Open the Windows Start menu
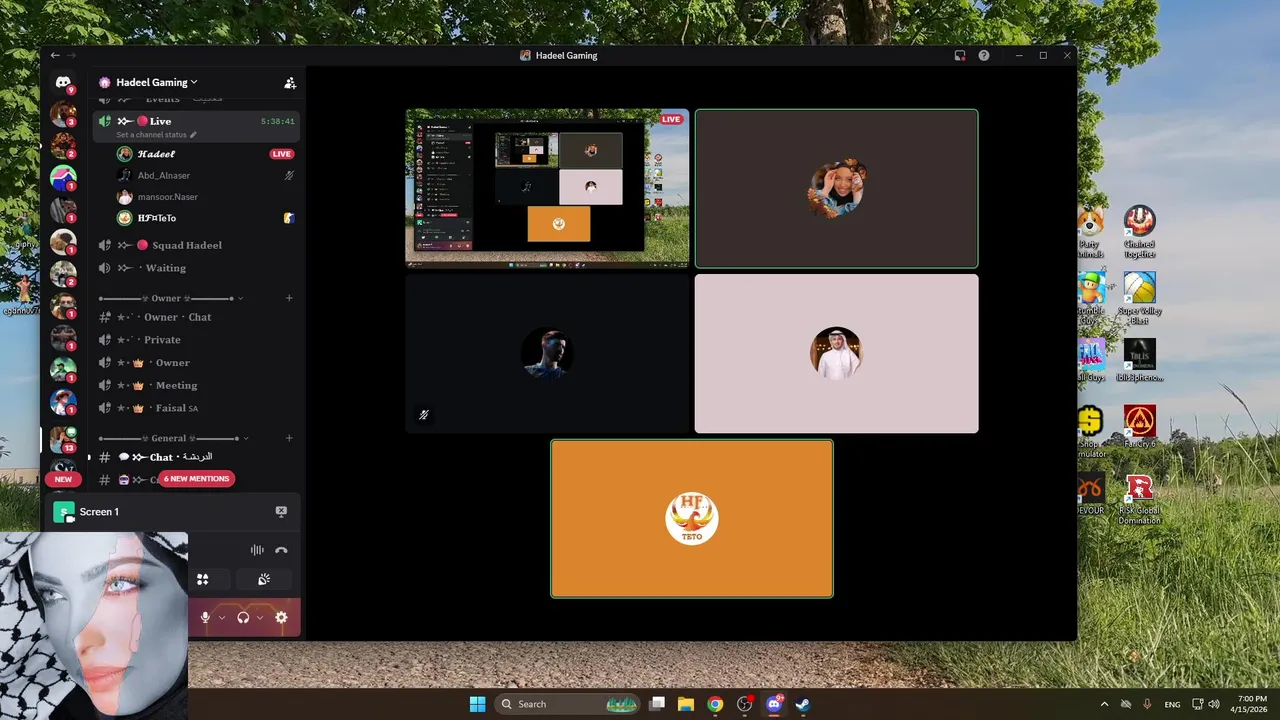The height and width of the screenshot is (720, 1280). coord(477,704)
